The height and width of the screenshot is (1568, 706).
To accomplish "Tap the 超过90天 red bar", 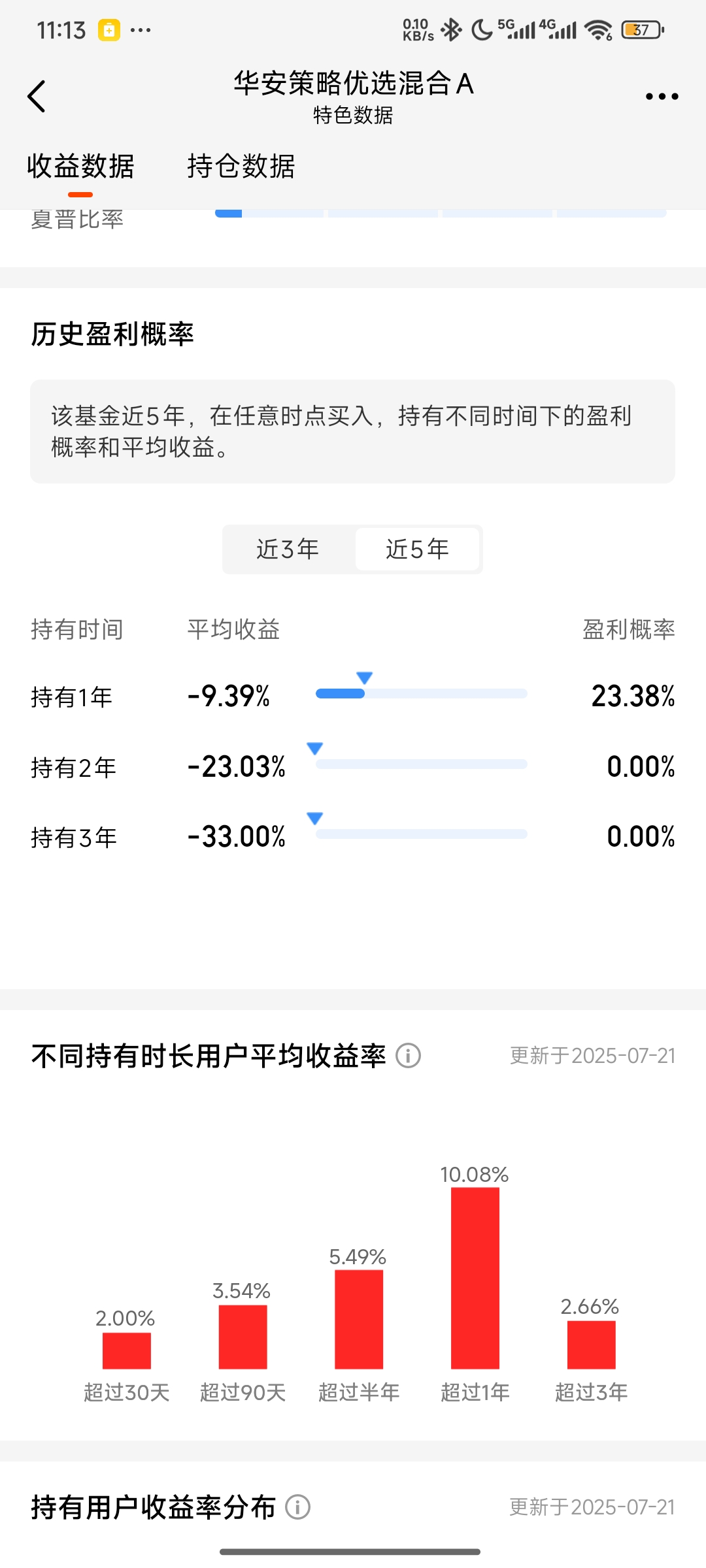I will pos(243,1337).
